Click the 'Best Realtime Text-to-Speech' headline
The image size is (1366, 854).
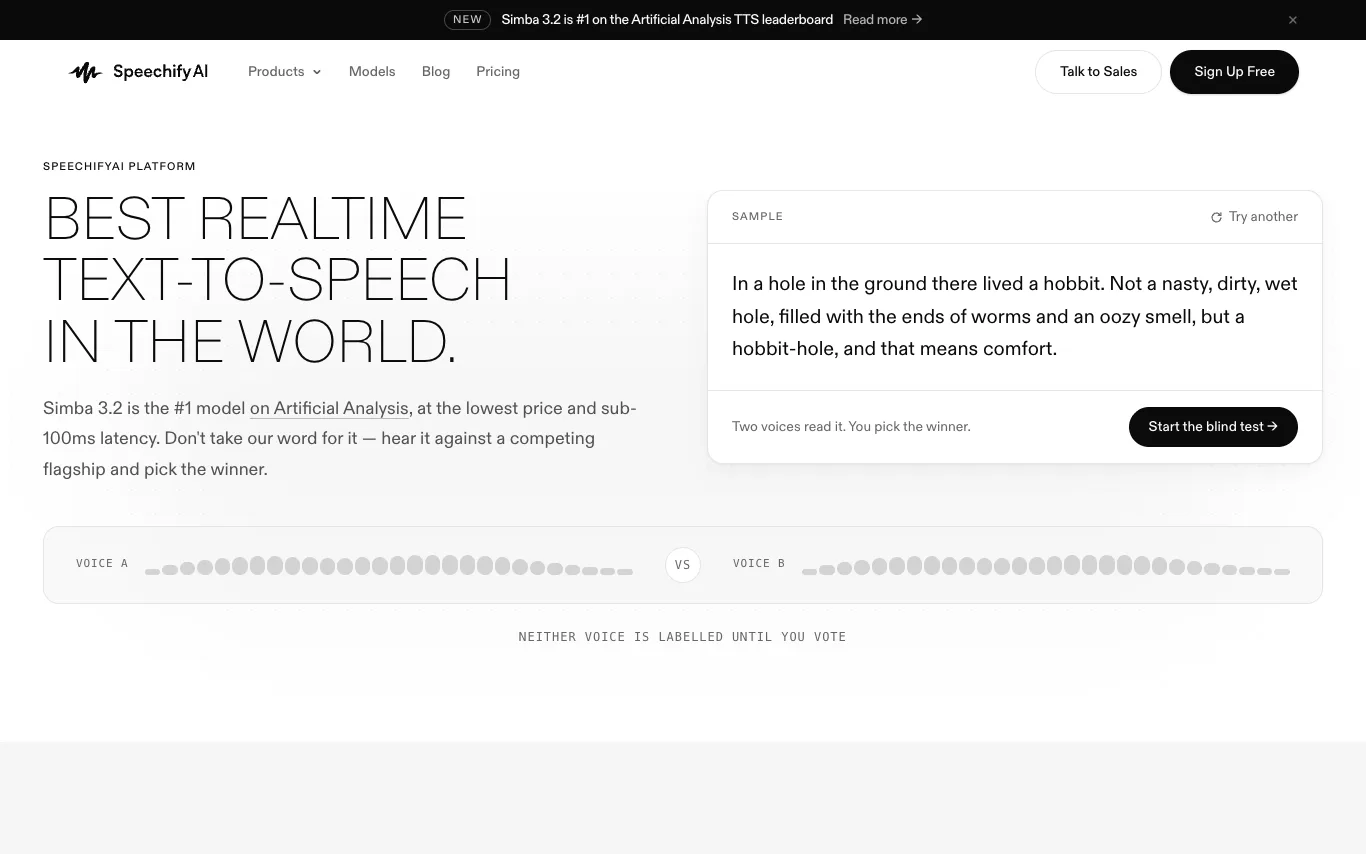(277, 280)
